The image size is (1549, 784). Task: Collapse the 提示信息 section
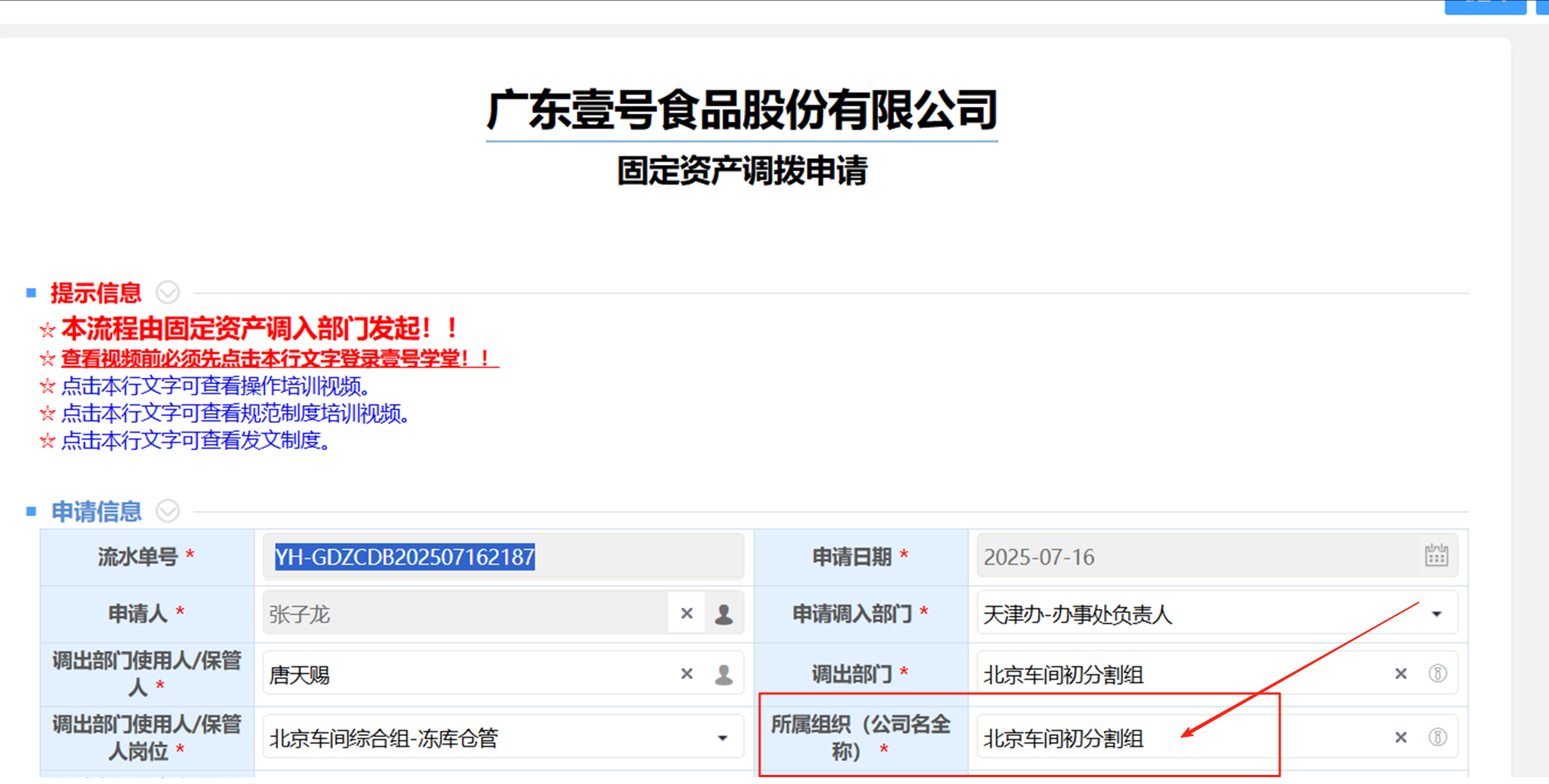167,293
